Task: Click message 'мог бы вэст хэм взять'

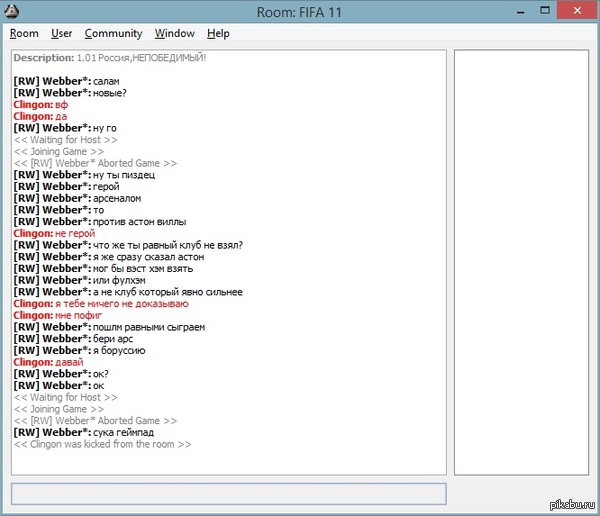Action: [x=103, y=268]
